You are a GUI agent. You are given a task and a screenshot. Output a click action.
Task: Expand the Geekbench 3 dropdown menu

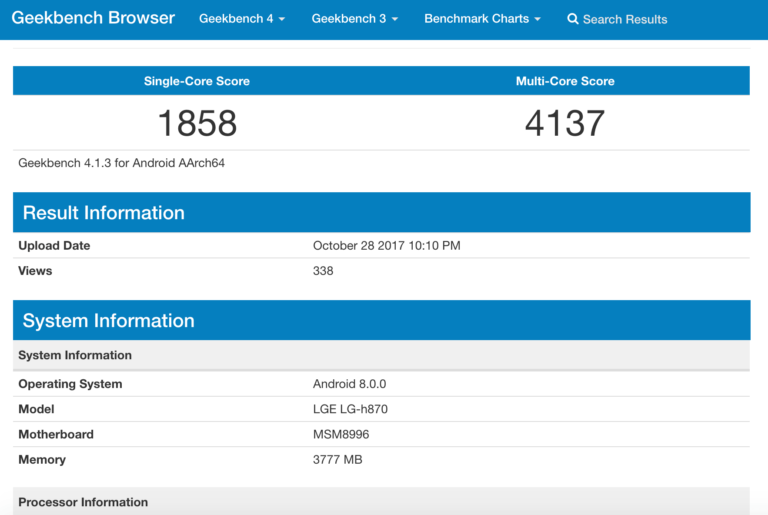[354, 19]
